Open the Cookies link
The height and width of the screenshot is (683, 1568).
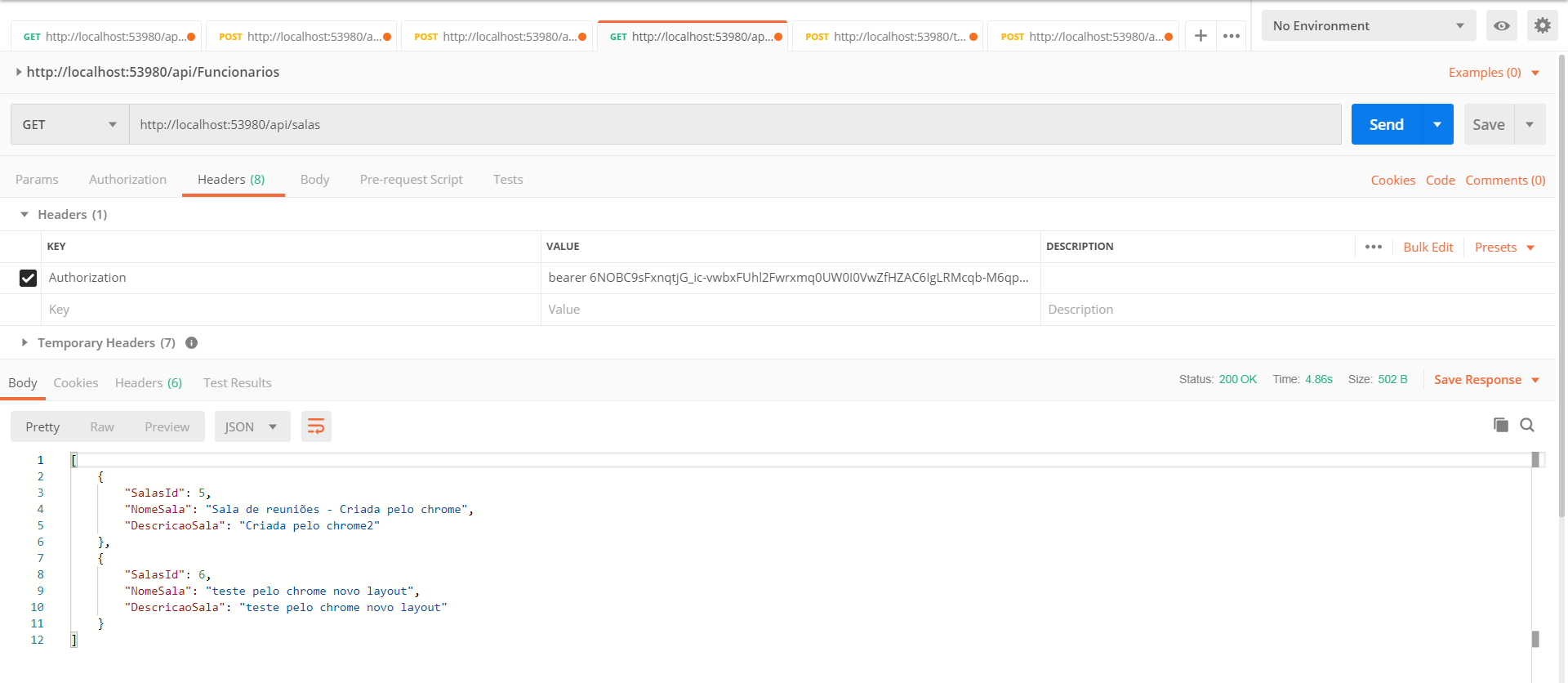coord(1392,181)
